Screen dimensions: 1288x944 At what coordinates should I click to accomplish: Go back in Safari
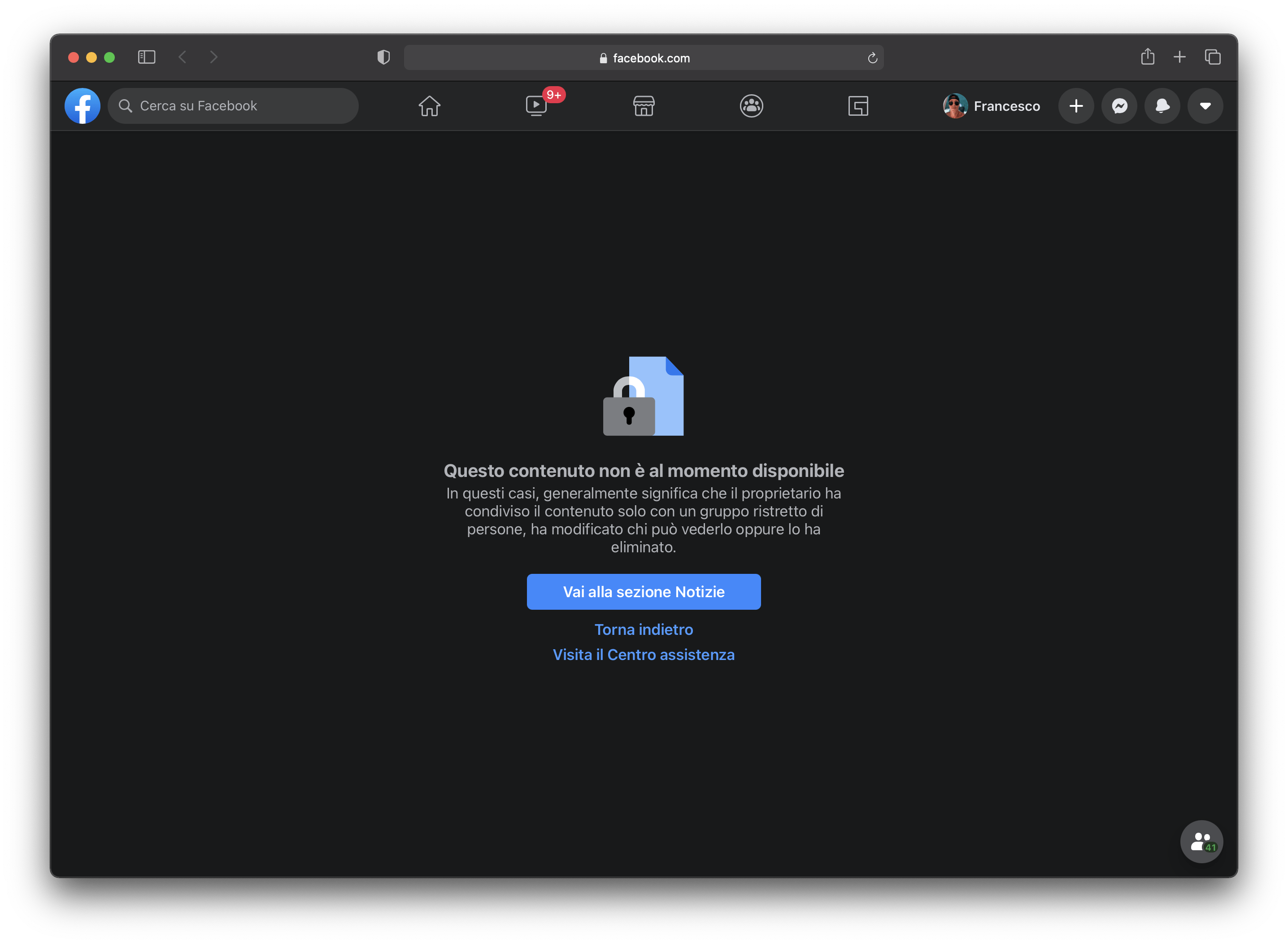coord(182,57)
